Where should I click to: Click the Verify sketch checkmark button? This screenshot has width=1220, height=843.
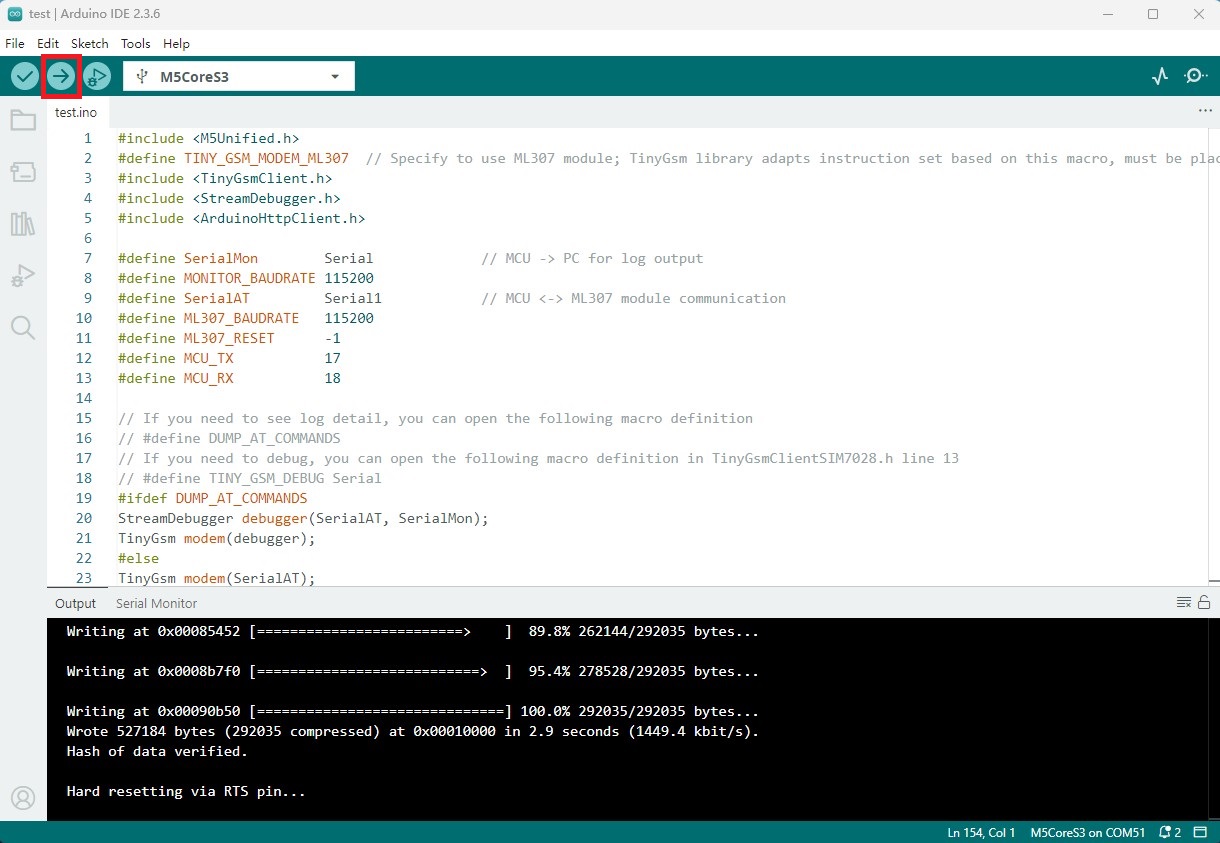pos(25,76)
